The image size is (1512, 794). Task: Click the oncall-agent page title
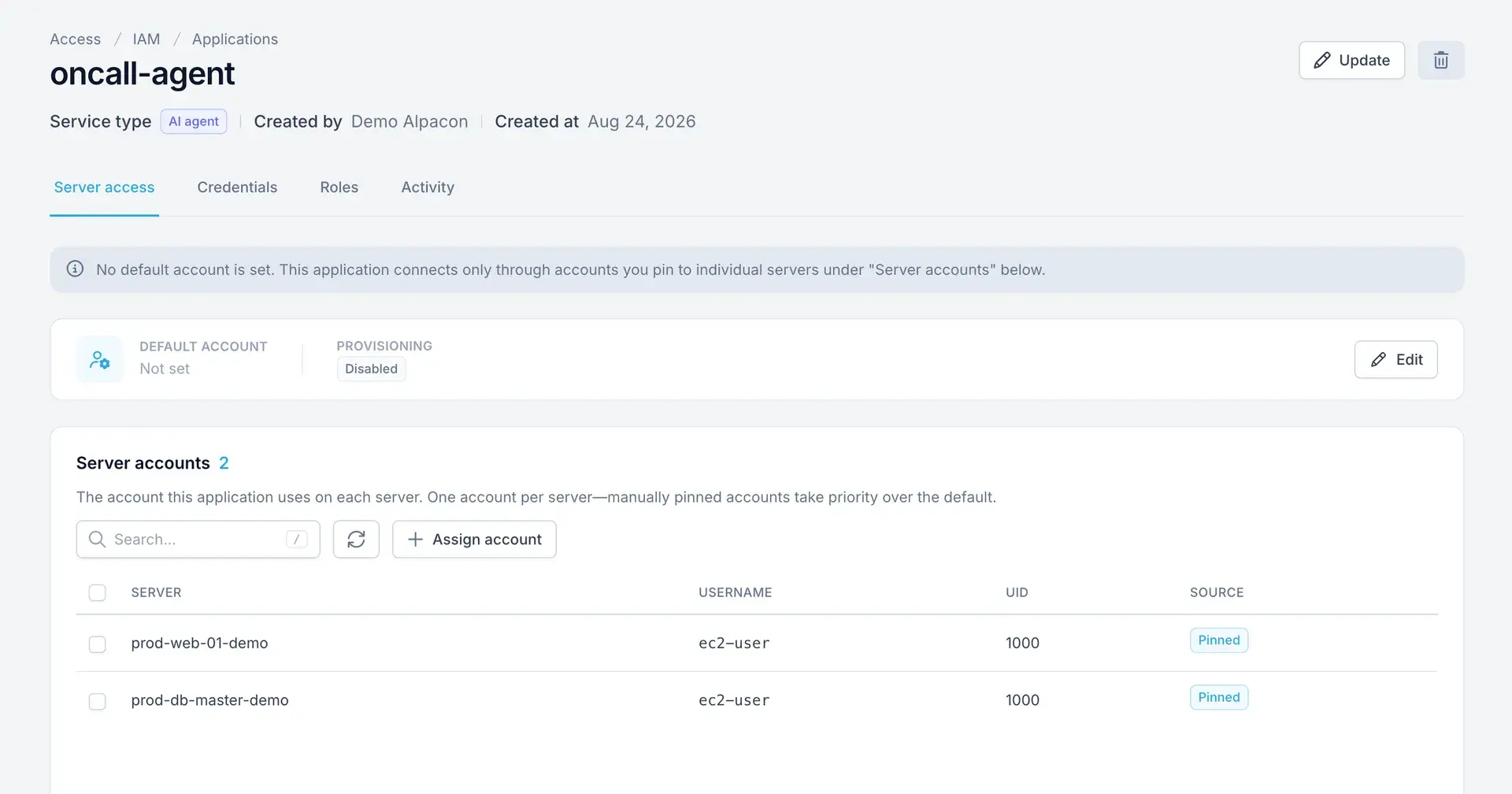coord(143,74)
